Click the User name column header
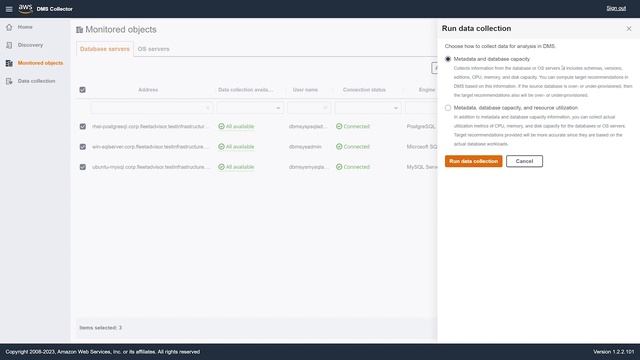Screen dimensions: 640x360 coord(305,90)
